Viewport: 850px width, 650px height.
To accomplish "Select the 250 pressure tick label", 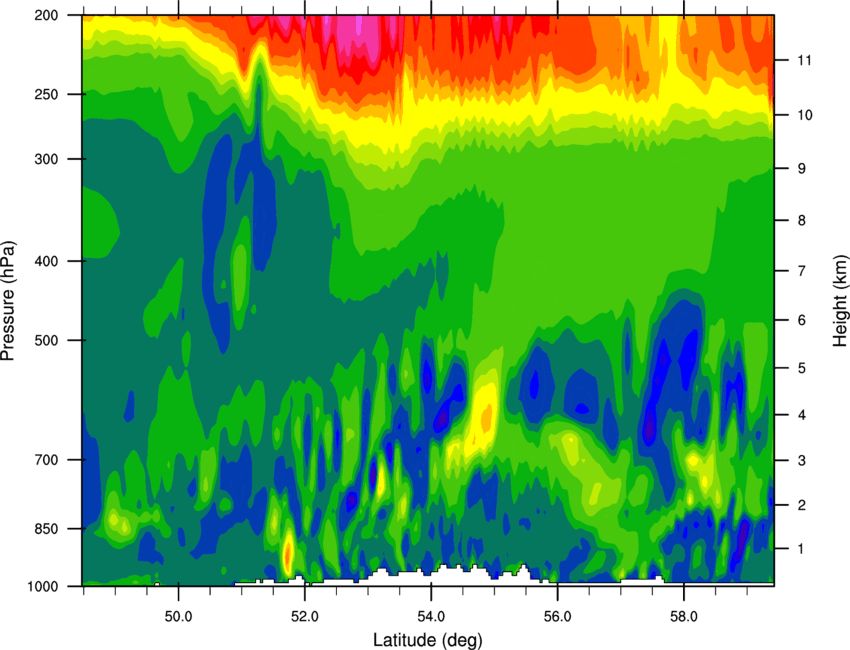I will [47, 94].
